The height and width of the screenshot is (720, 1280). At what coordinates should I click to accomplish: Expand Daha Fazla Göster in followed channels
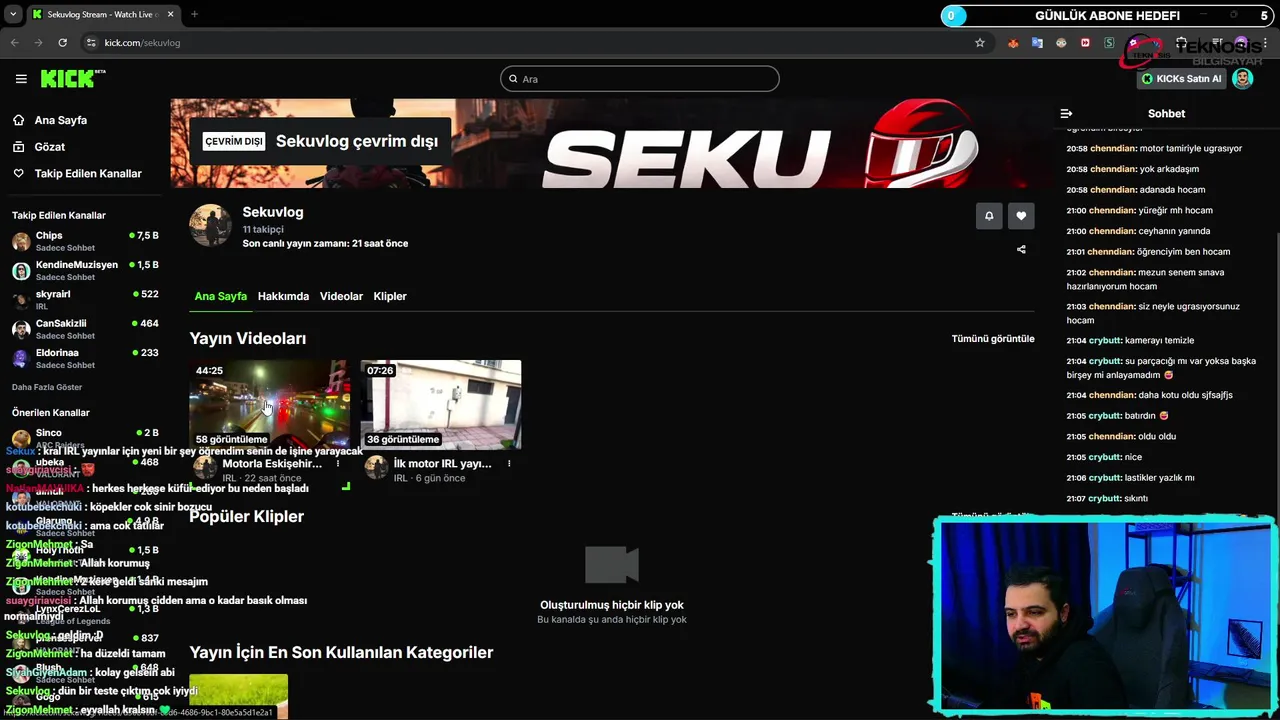47,387
